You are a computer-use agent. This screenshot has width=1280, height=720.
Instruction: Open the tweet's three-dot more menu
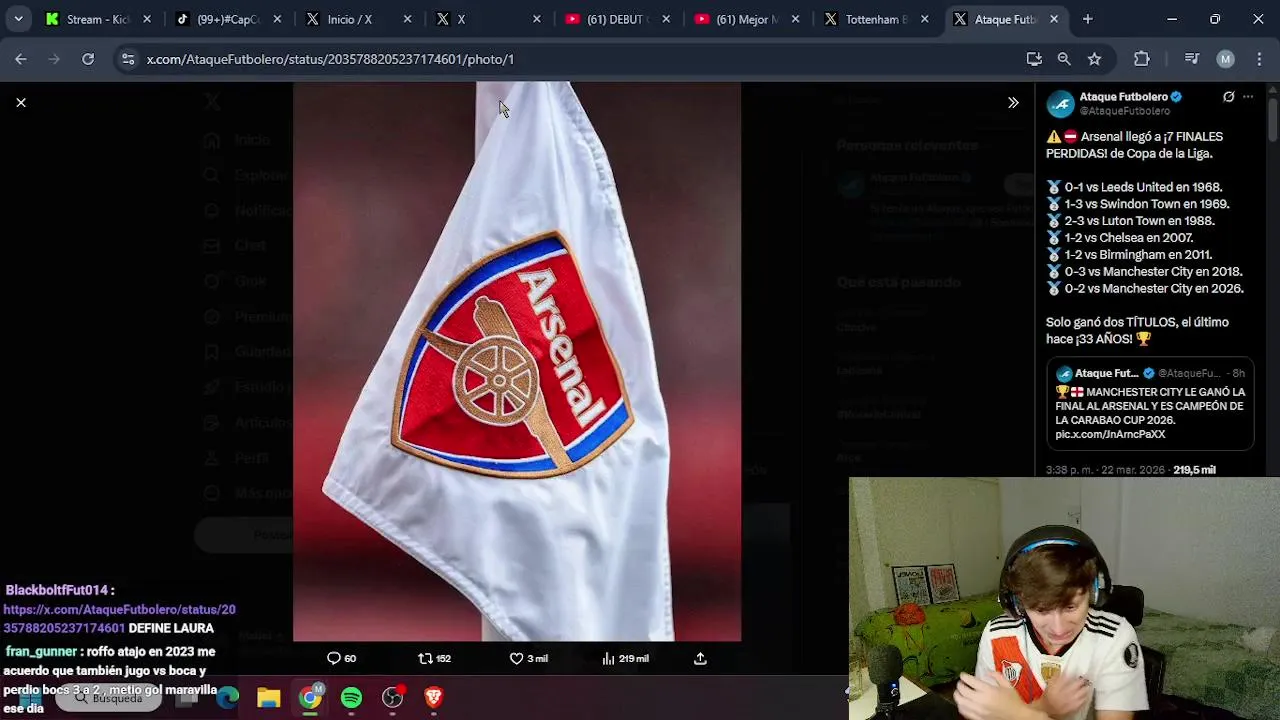coord(1248,97)
